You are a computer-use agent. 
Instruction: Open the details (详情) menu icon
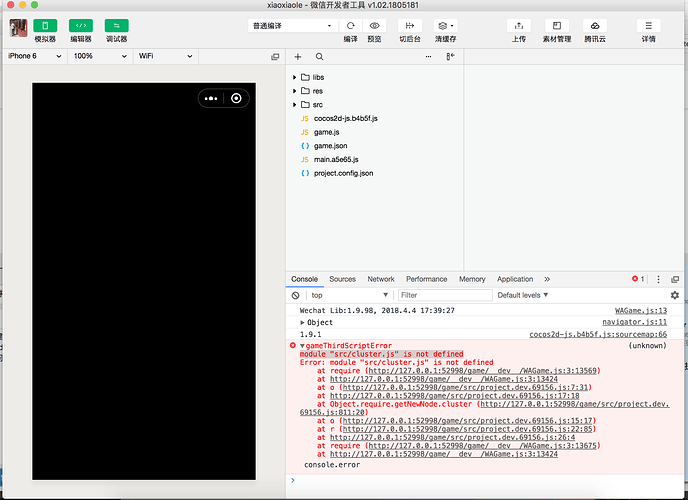coord(649,26)
